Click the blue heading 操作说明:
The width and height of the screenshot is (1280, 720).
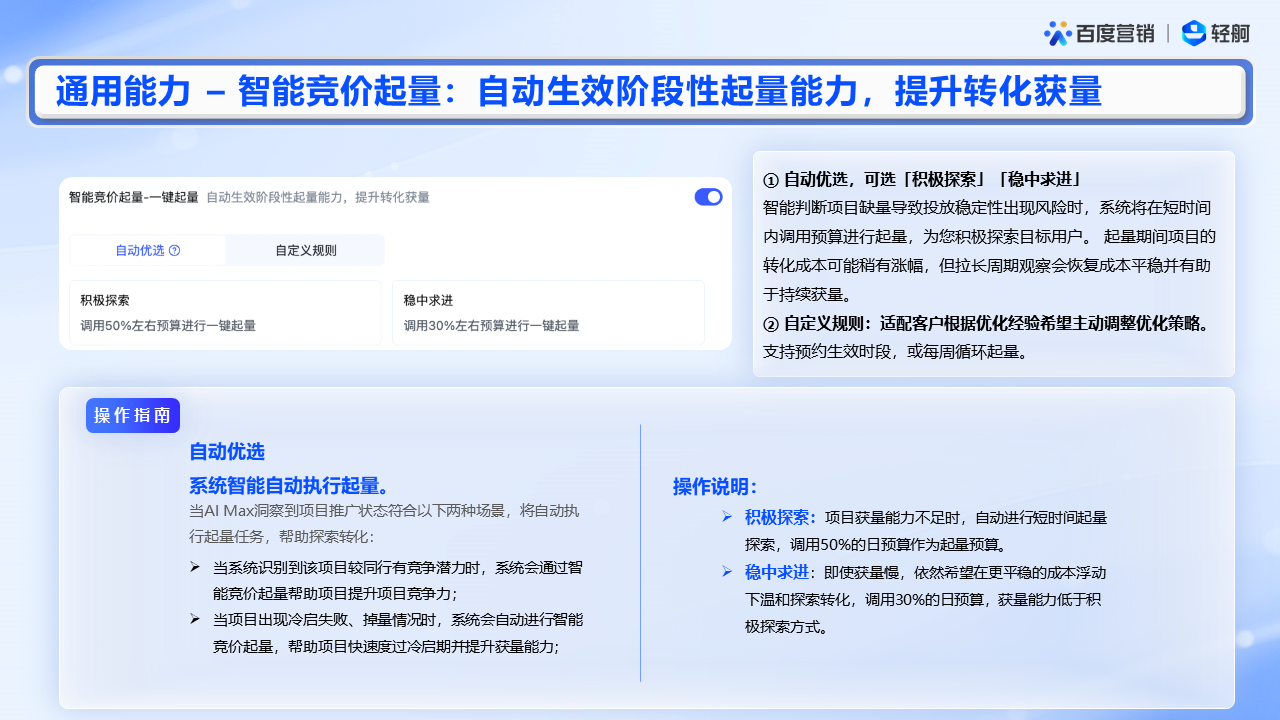coord(715,487)
